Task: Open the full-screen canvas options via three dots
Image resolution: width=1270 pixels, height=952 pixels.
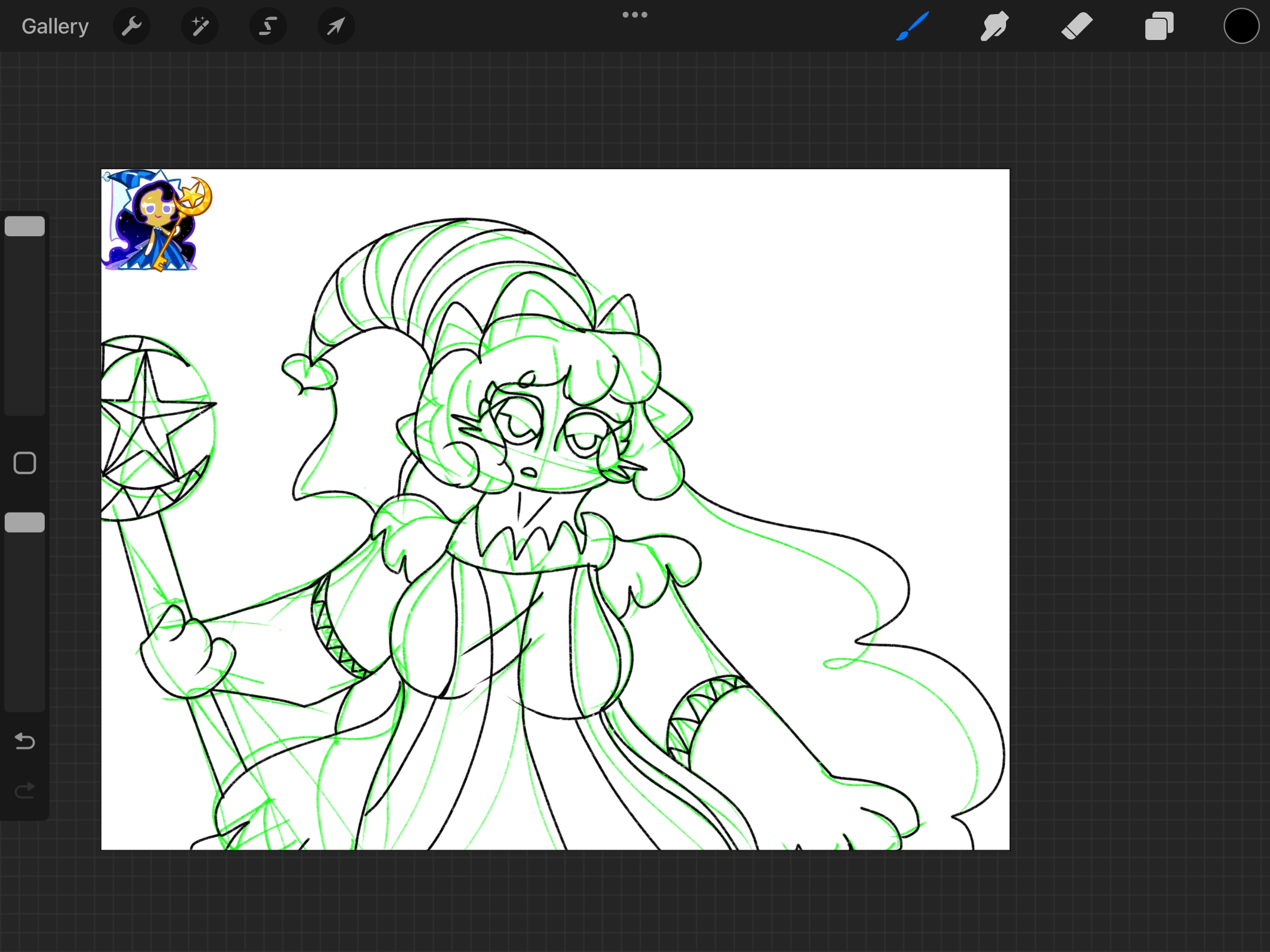Action: (x=634, y=14)
